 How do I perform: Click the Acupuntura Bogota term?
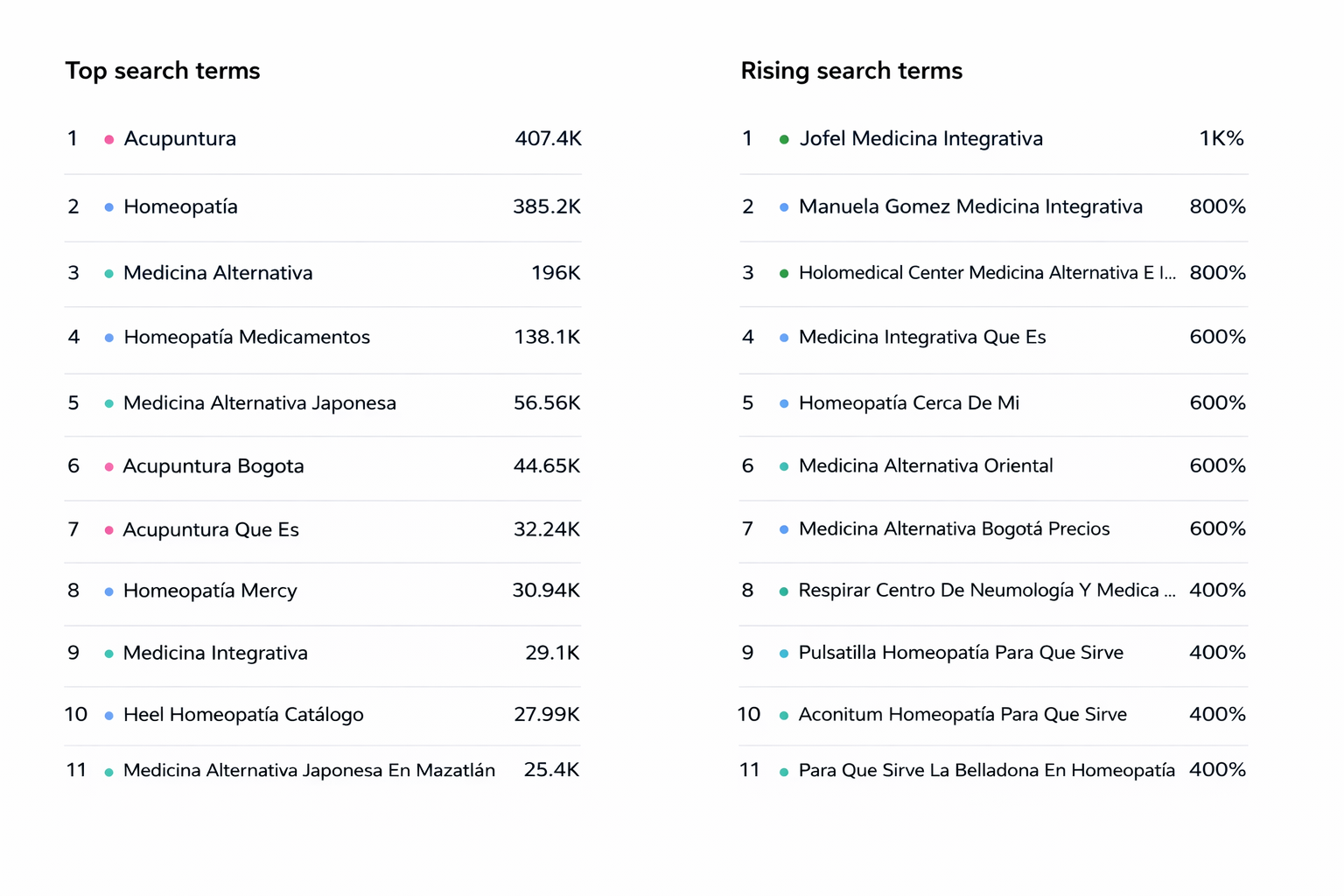213,466
